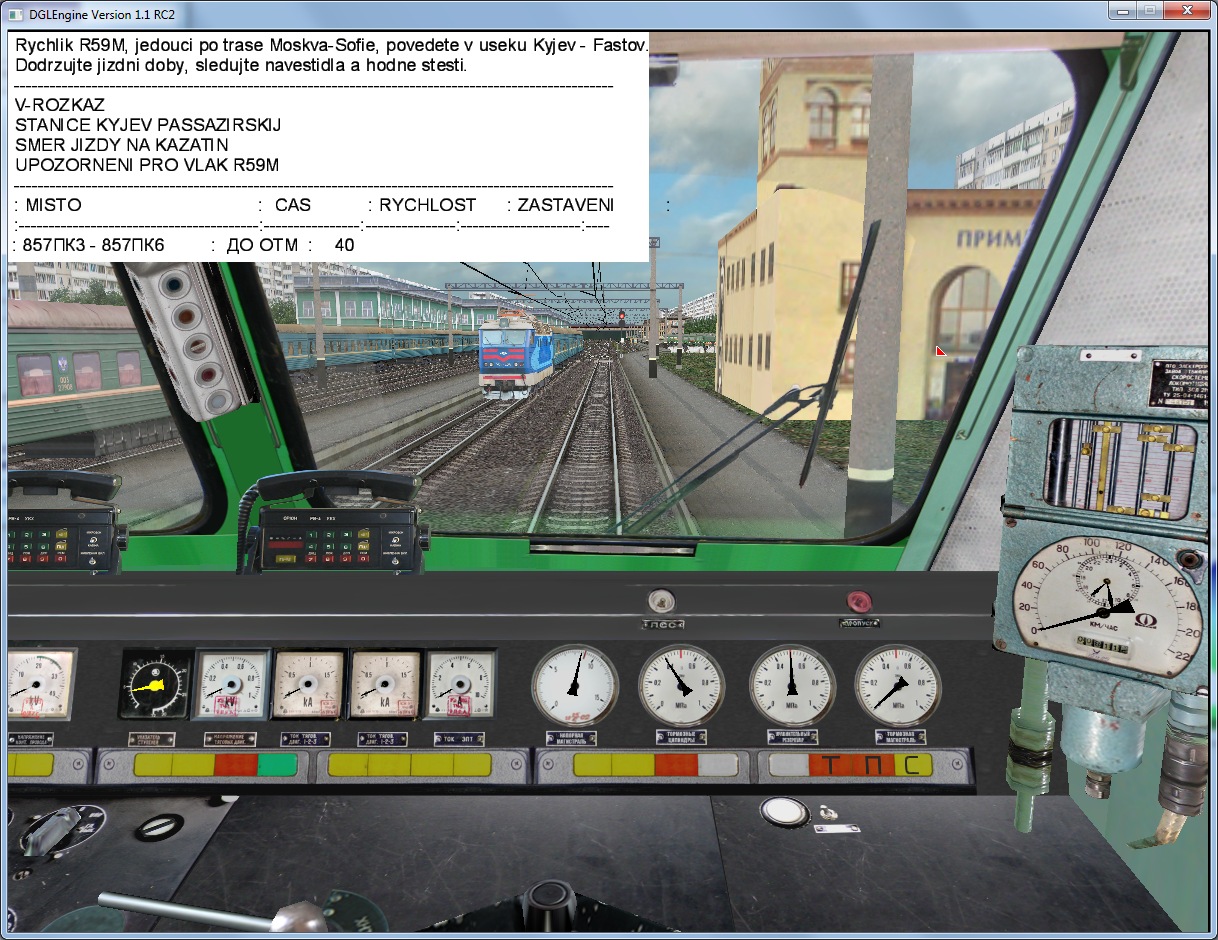The width and height of the screenshot is (1218, 940).
Task: Click the yellow-needle step indicator gauge
Action: coord(154,685)
